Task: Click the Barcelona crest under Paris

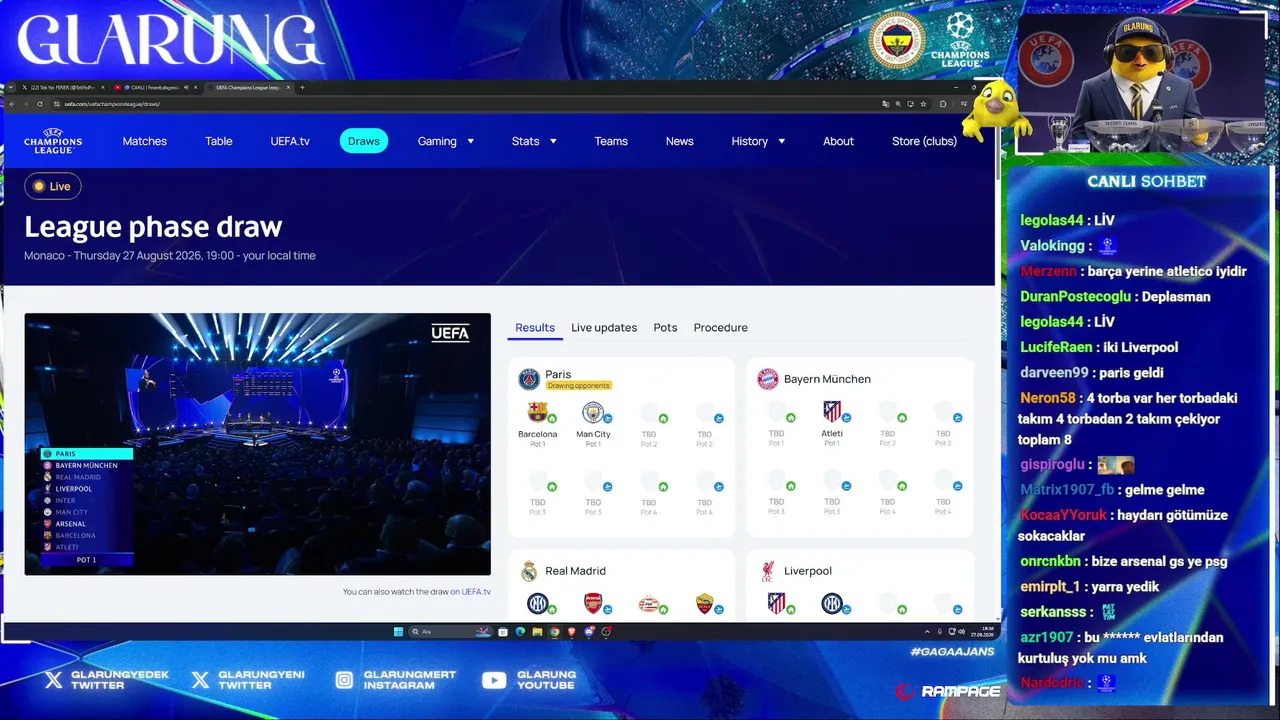Action: pyautogui.click(x=537, y=412)
